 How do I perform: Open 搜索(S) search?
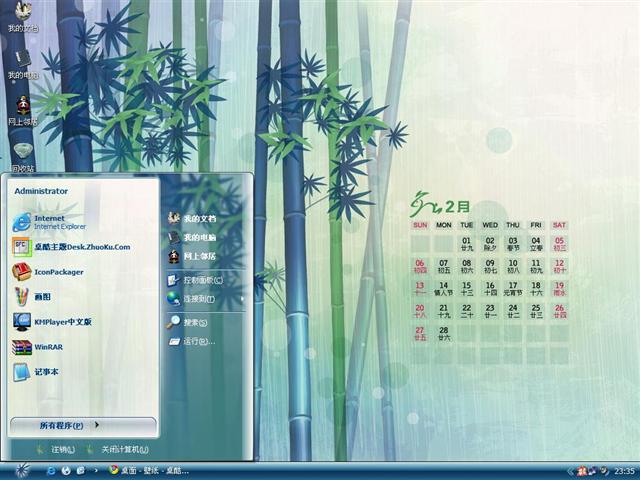point(187,322)
